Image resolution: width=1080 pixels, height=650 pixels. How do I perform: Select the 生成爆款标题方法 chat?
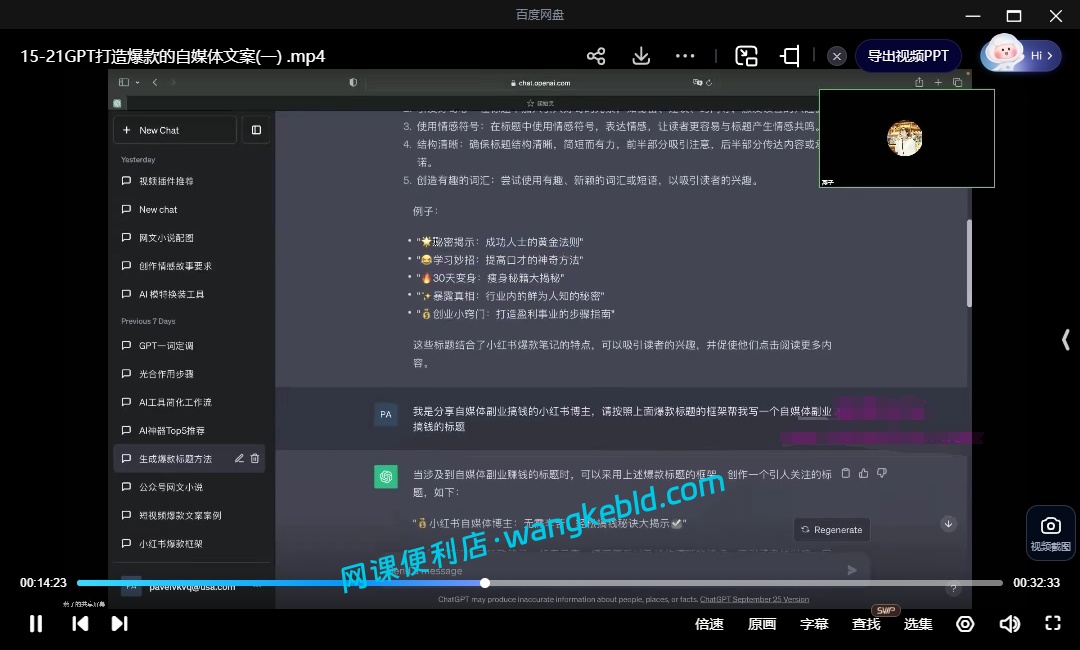pyautogui.click(x=175, y=459)
